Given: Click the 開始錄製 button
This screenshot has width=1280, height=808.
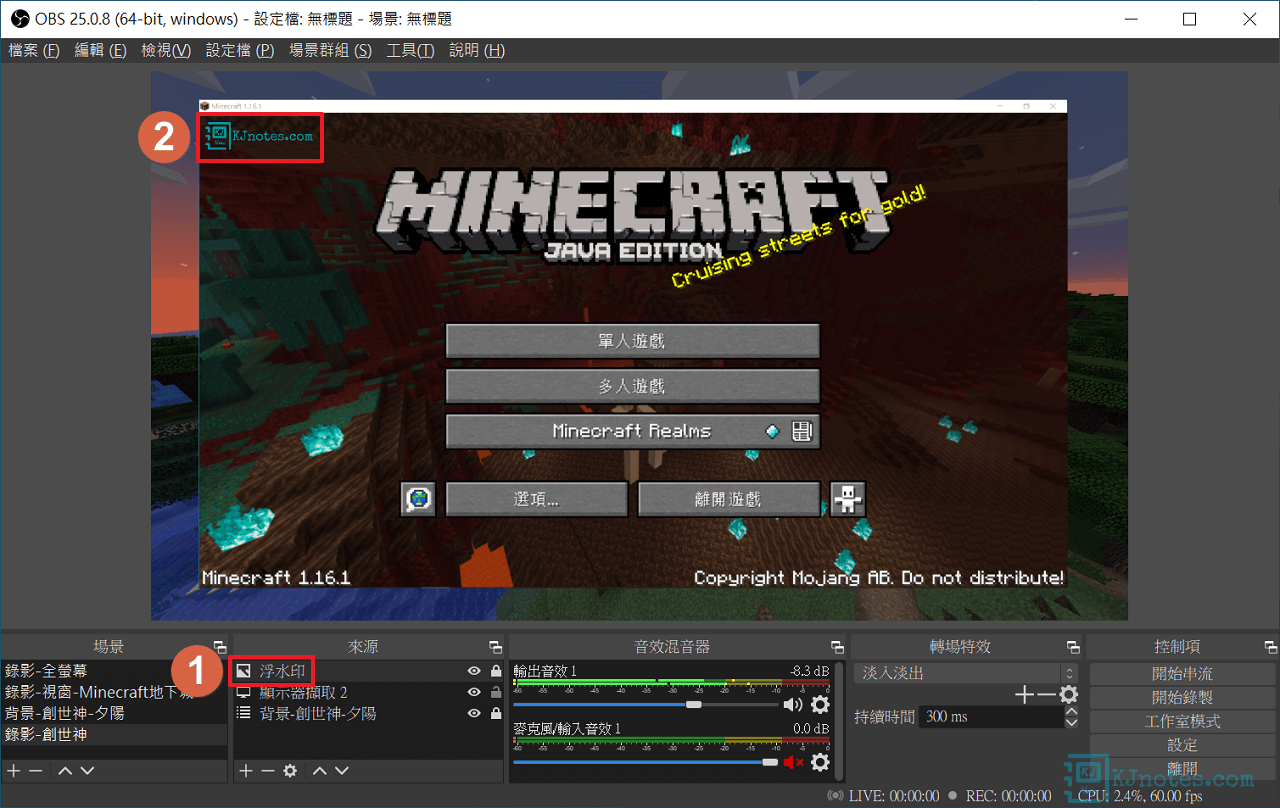Looking at the screenshot, I should point(1182,697).
